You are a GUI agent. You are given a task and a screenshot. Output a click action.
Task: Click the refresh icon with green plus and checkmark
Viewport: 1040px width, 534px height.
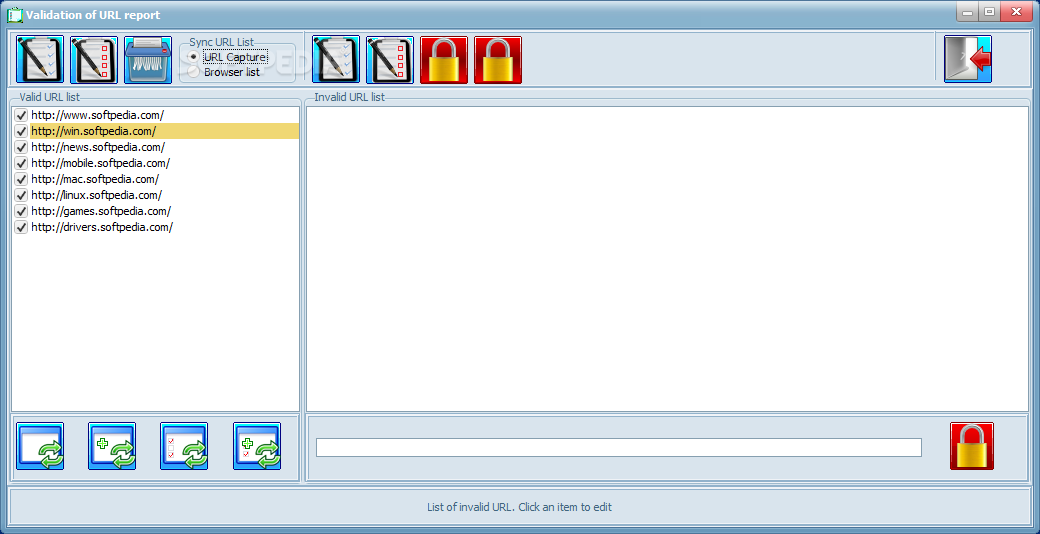click(x=257, y=446)
